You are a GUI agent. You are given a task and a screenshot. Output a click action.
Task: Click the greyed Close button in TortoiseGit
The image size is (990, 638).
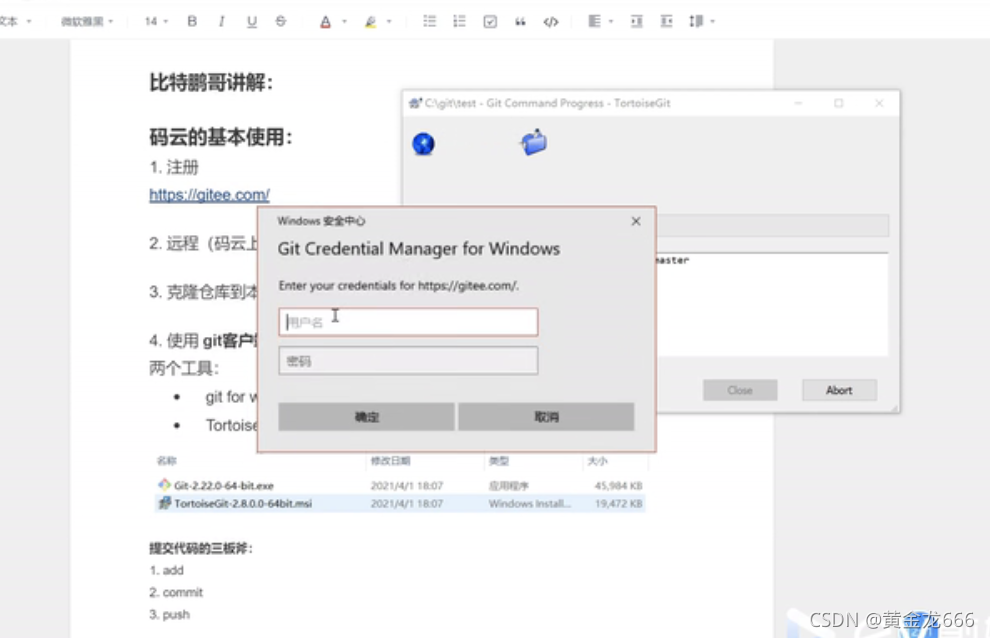[x=740, y=390]
